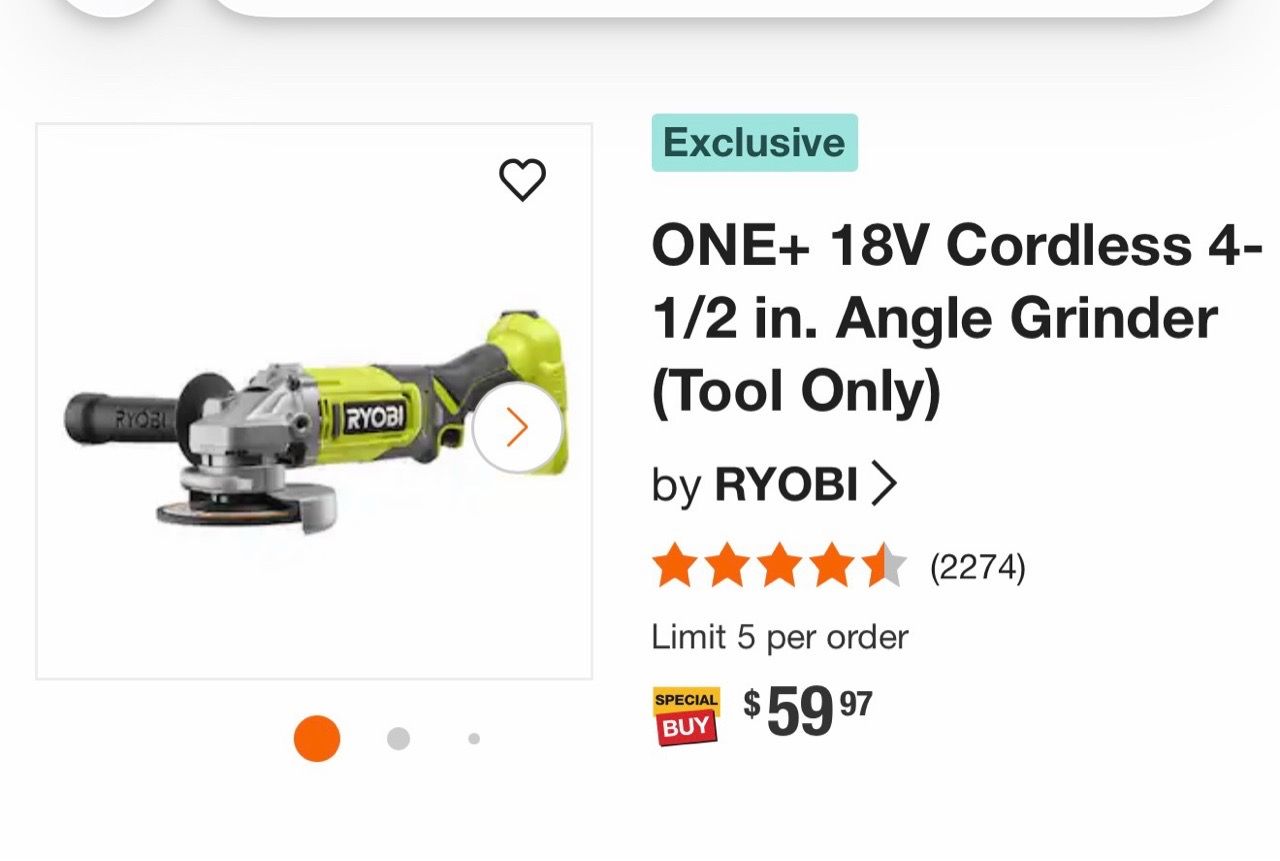Click the first orange rating star

[x=674, y=567]
